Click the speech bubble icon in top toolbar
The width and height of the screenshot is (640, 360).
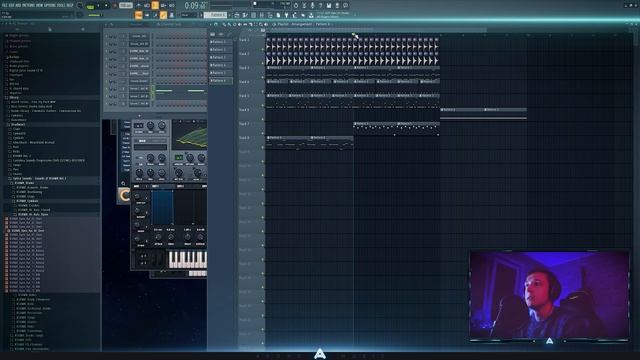click(345, 5)
